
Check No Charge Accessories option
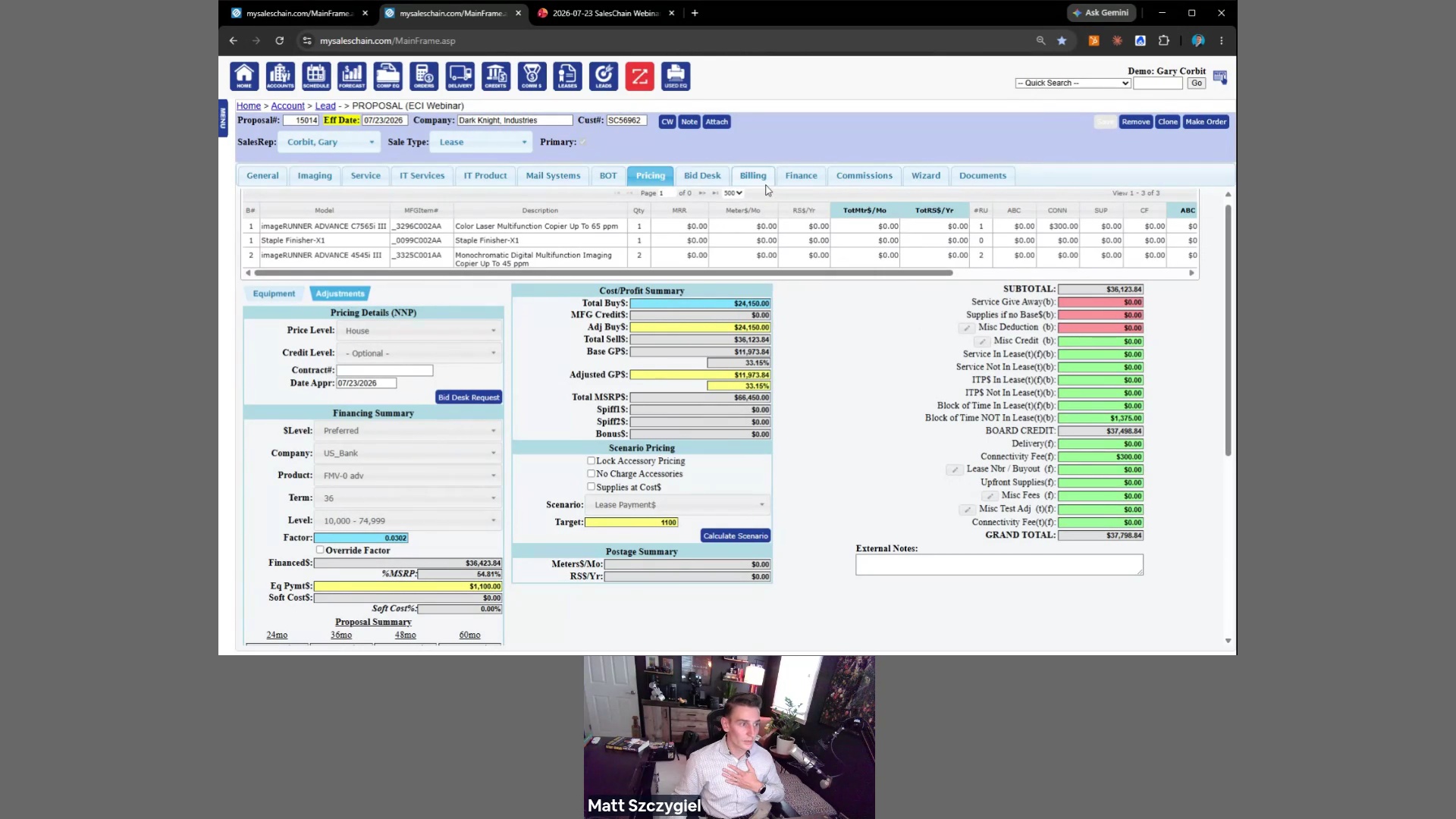pos(591,473)
